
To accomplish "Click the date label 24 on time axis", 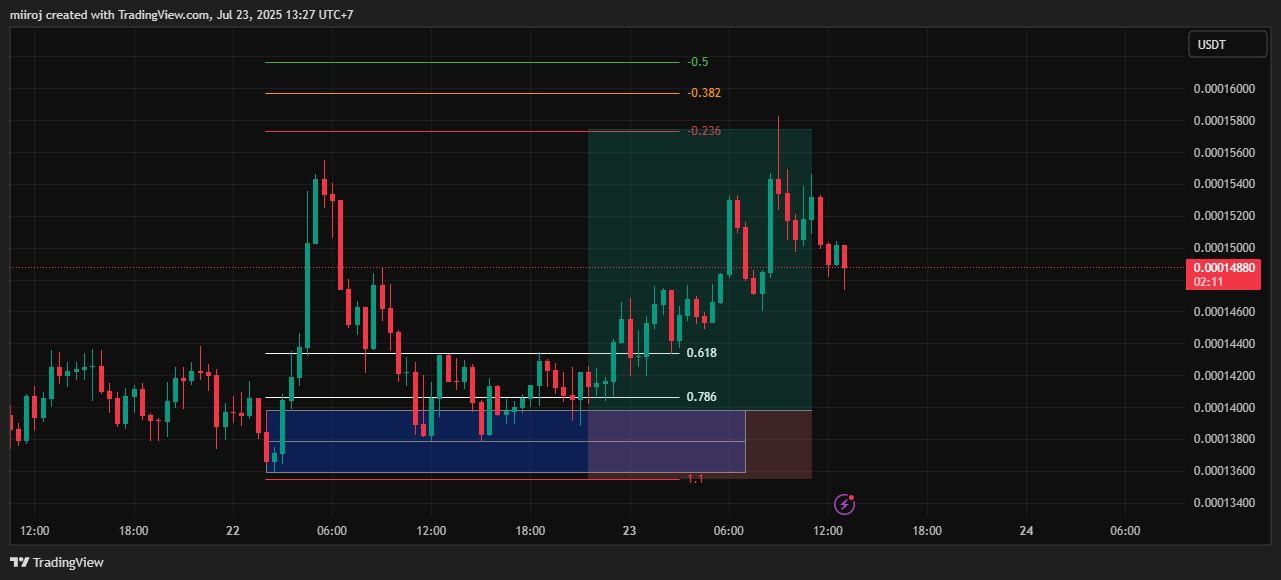I will click(1026, 531).
